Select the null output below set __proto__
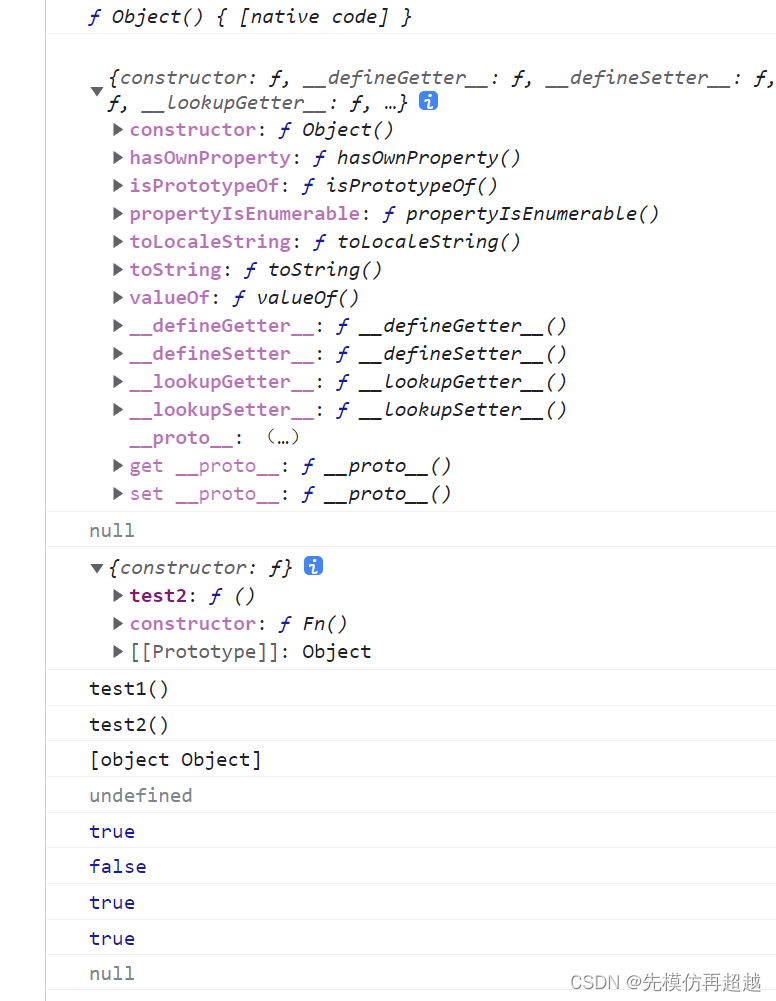The height and width of the screenshot is (1001, 776). [x=112, y=531]
